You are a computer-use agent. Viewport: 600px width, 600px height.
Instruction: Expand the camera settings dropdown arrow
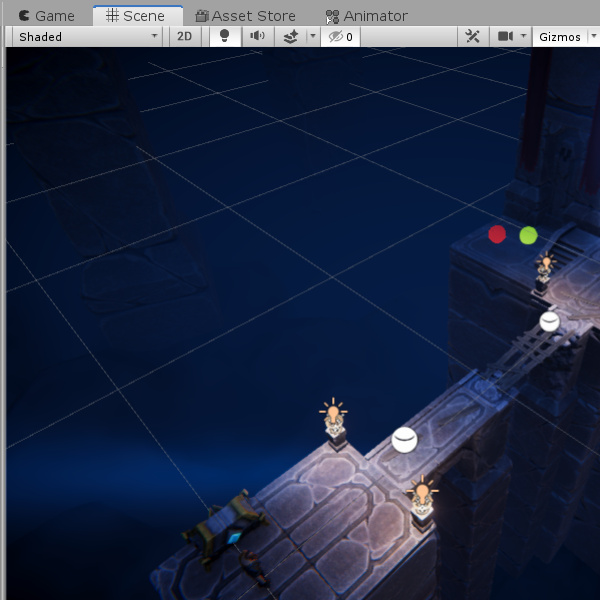[x=524, y=37]
